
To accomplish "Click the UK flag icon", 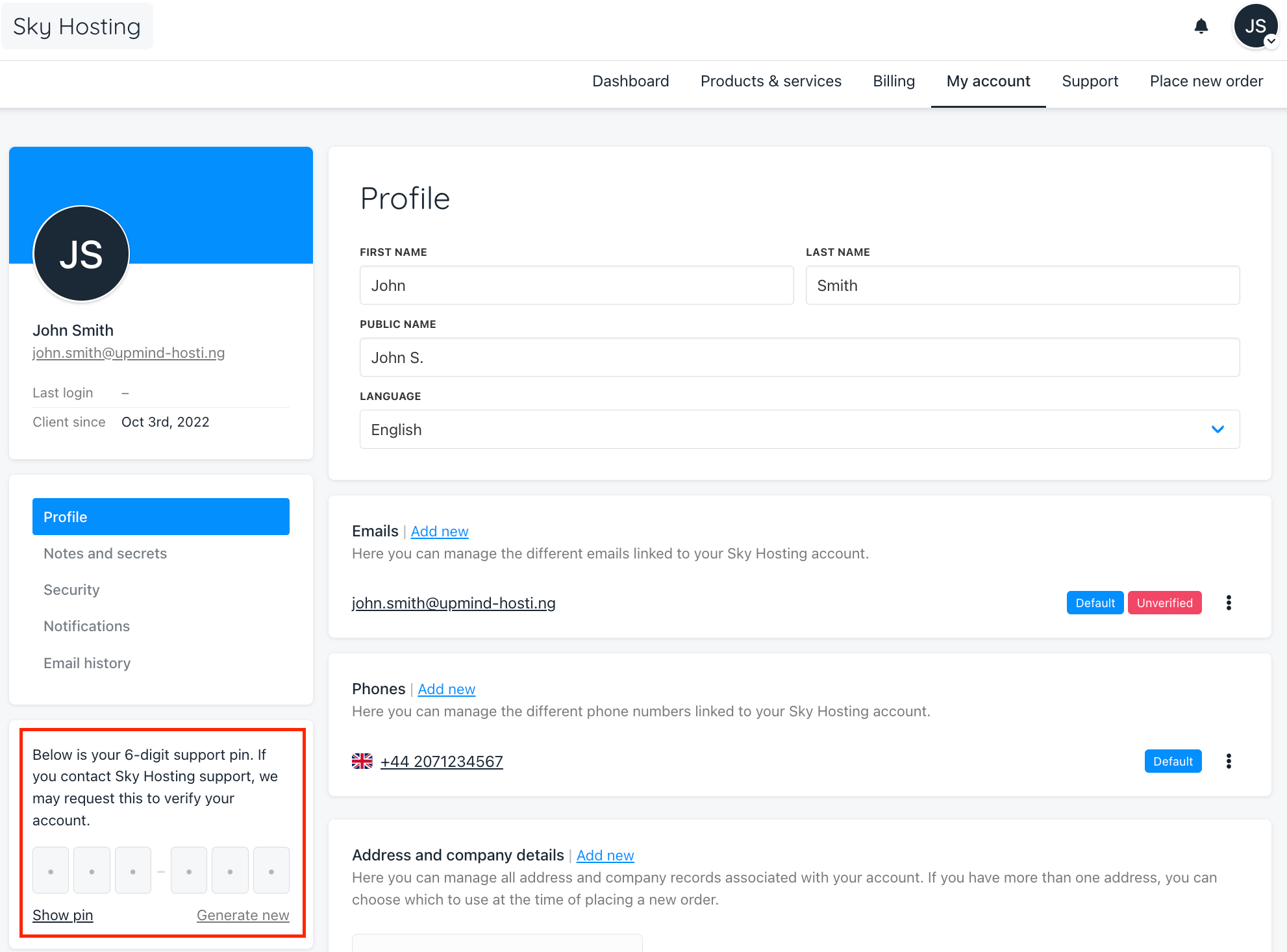I will (x=362, y=761).
